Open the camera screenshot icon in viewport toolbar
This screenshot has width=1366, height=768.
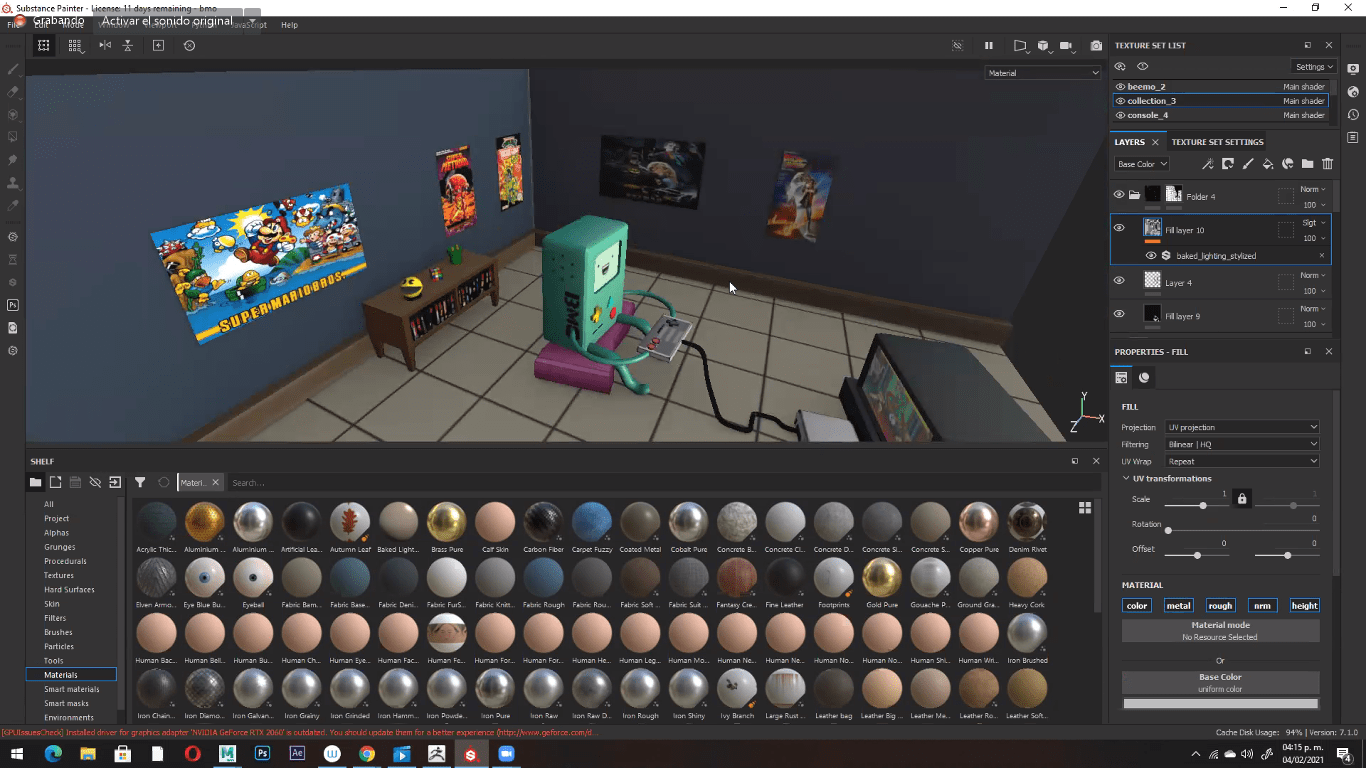coord(1096,46)
